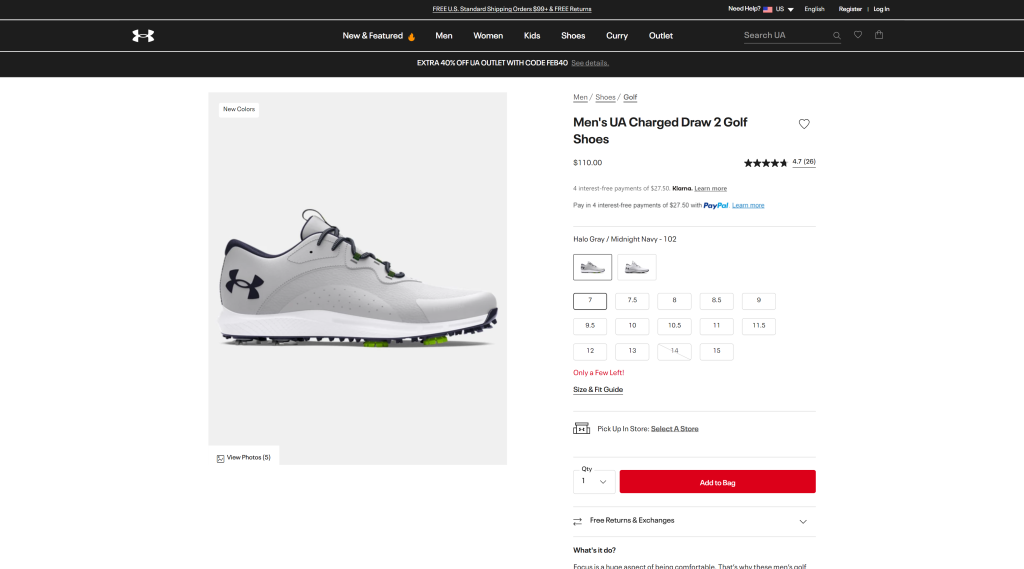The height and width of the screenshot is (569, 1024).
Task: Click Select A Store link
Action: 675,429
